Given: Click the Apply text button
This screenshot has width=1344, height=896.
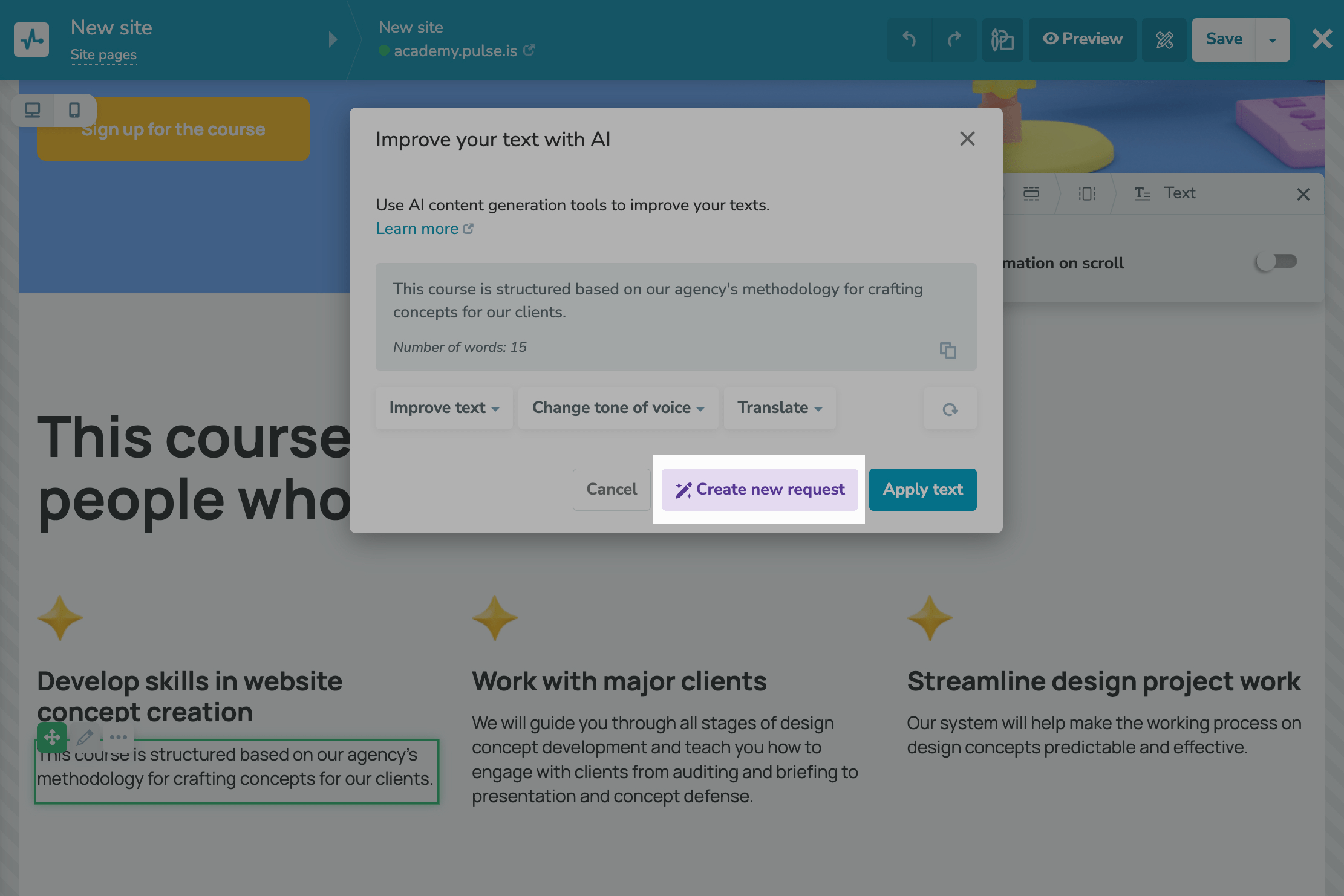Looking at the screenshot, I should [x=922, y=489].
